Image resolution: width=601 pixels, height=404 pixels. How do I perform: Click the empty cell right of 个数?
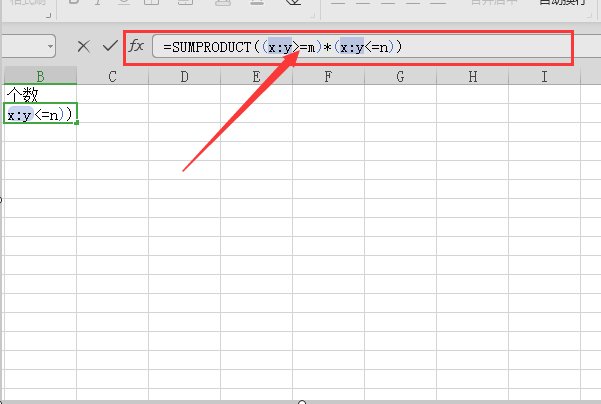point(112,95)
